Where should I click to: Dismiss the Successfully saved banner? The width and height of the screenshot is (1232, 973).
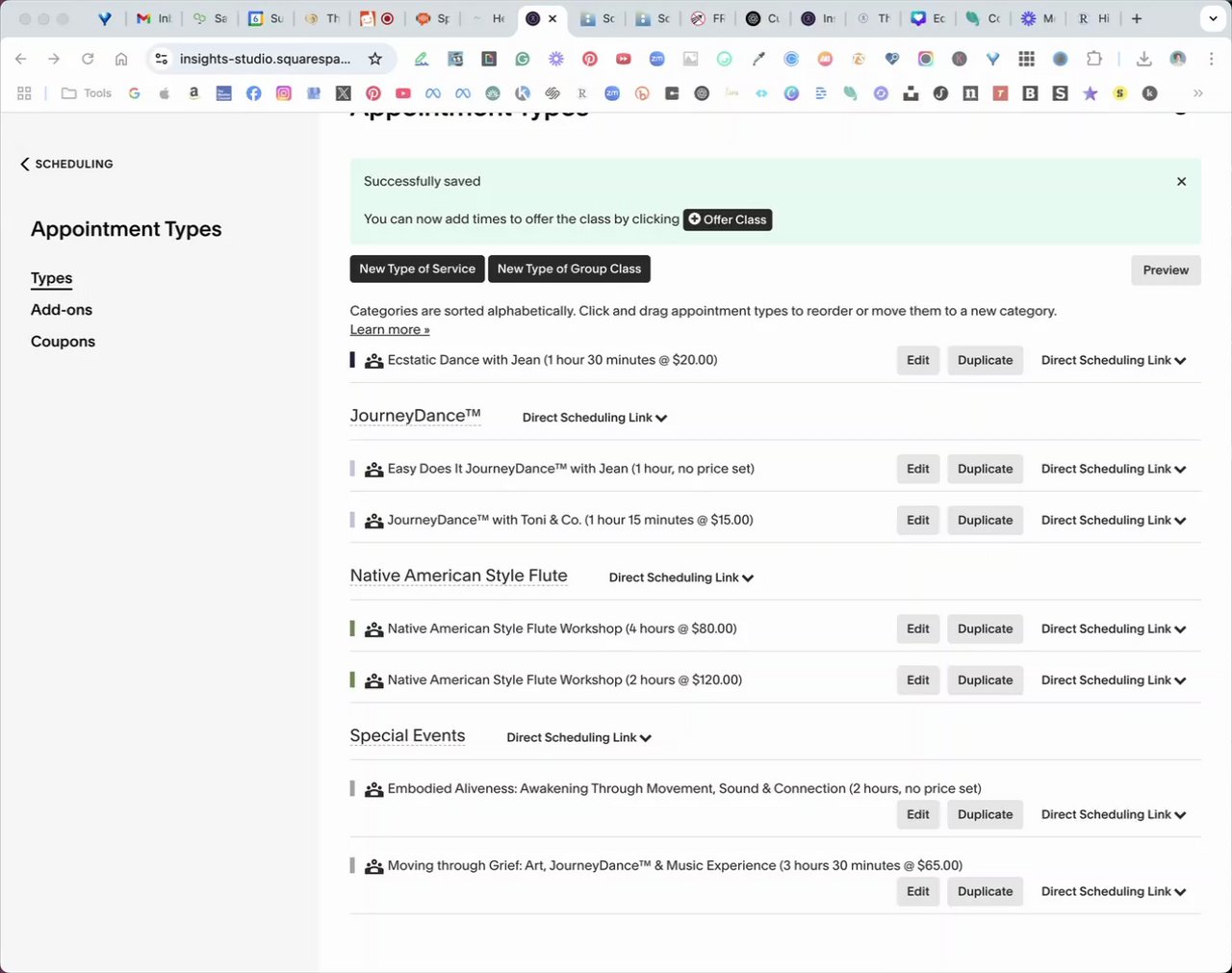coord(1181,182)
